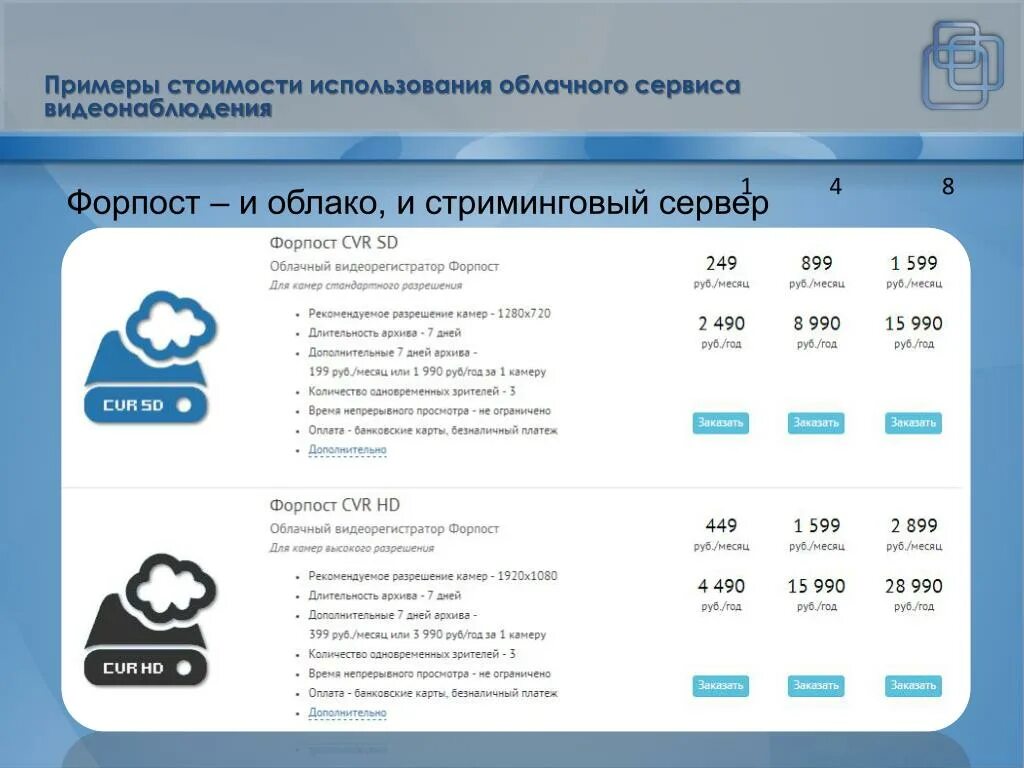Image resolution: width=1024 pixels, height=768 pixels.
Task: Order CVR HD at 1 599 руб./месяц
Action: (x=816, y=685)
